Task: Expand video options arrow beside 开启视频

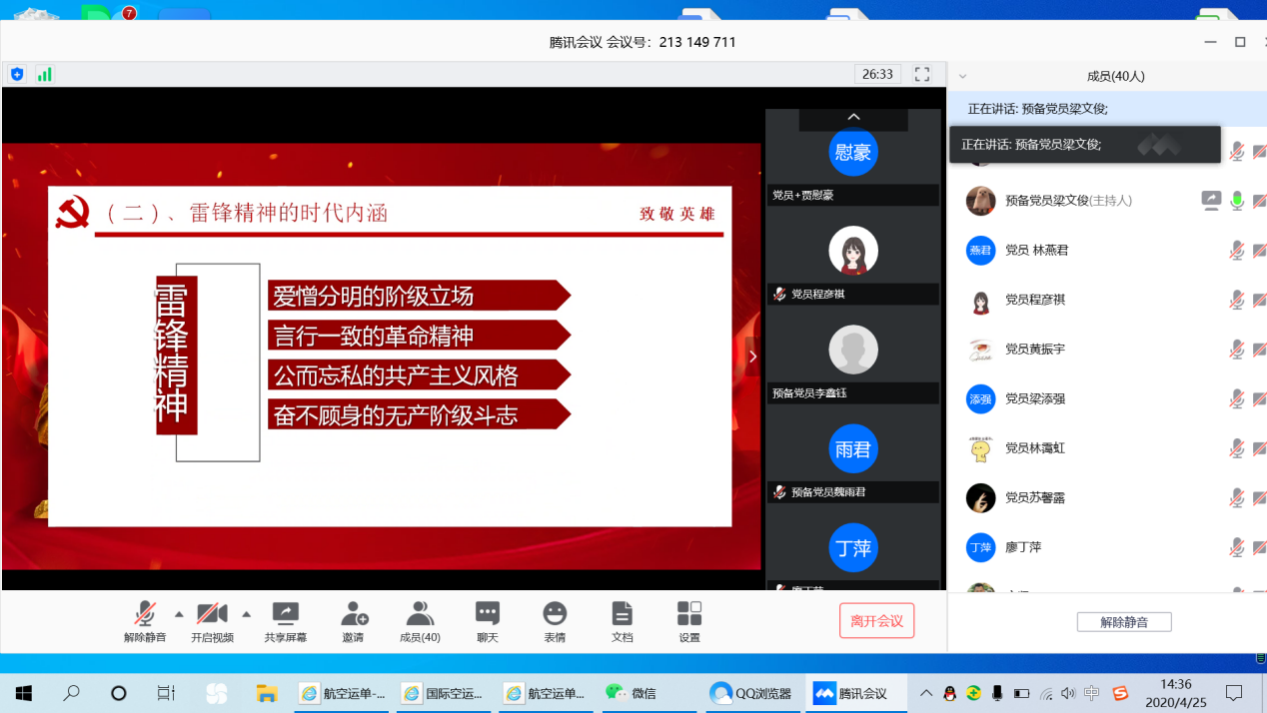Action: point(246,614)
